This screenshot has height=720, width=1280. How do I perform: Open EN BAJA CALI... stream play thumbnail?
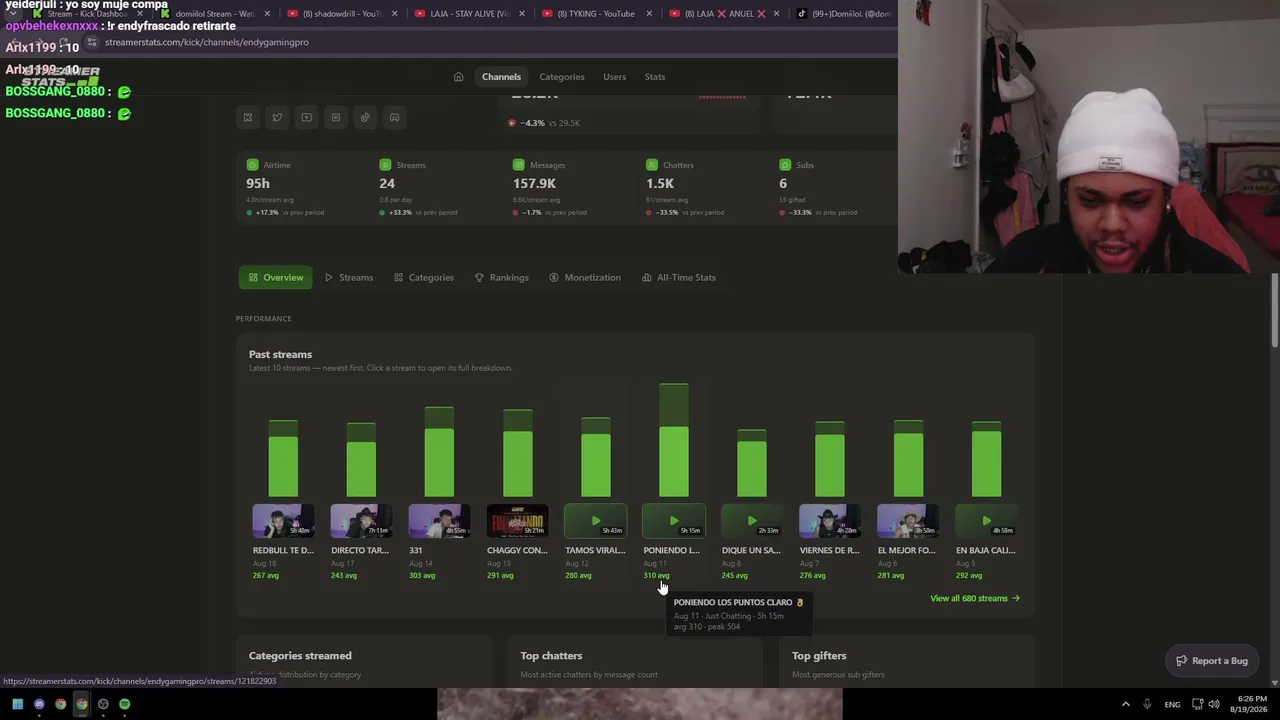tap(985, 521)
